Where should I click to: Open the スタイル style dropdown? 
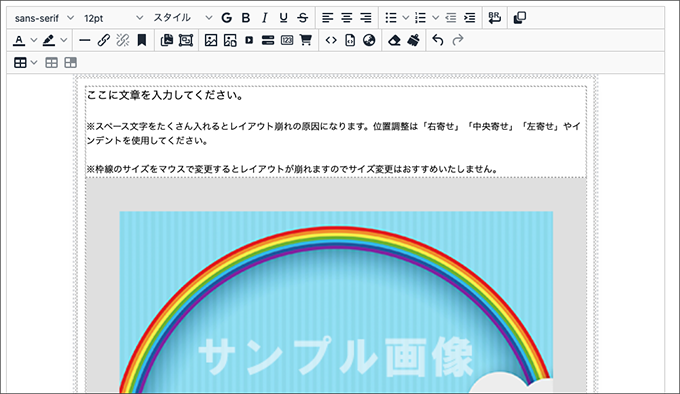183,18
